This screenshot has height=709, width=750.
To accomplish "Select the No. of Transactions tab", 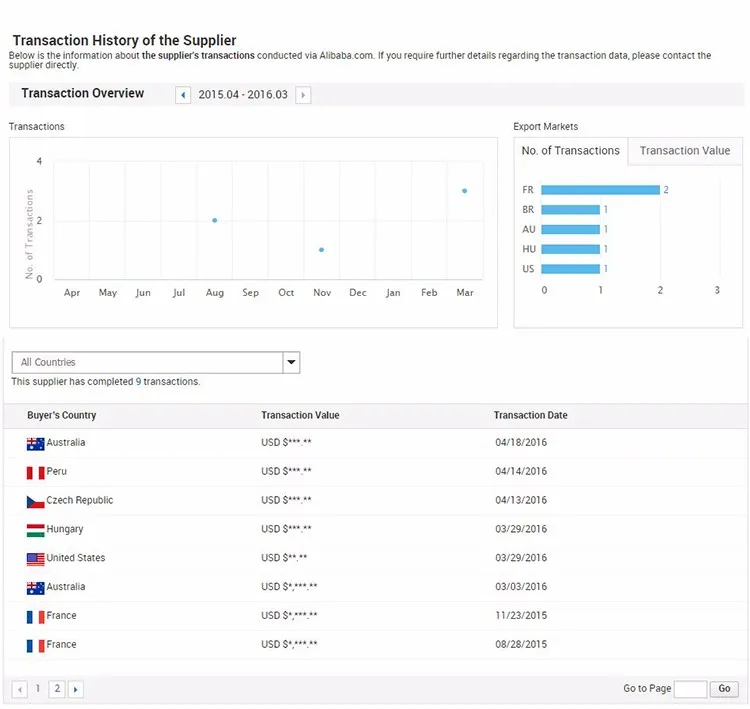I will coord(571,151).
